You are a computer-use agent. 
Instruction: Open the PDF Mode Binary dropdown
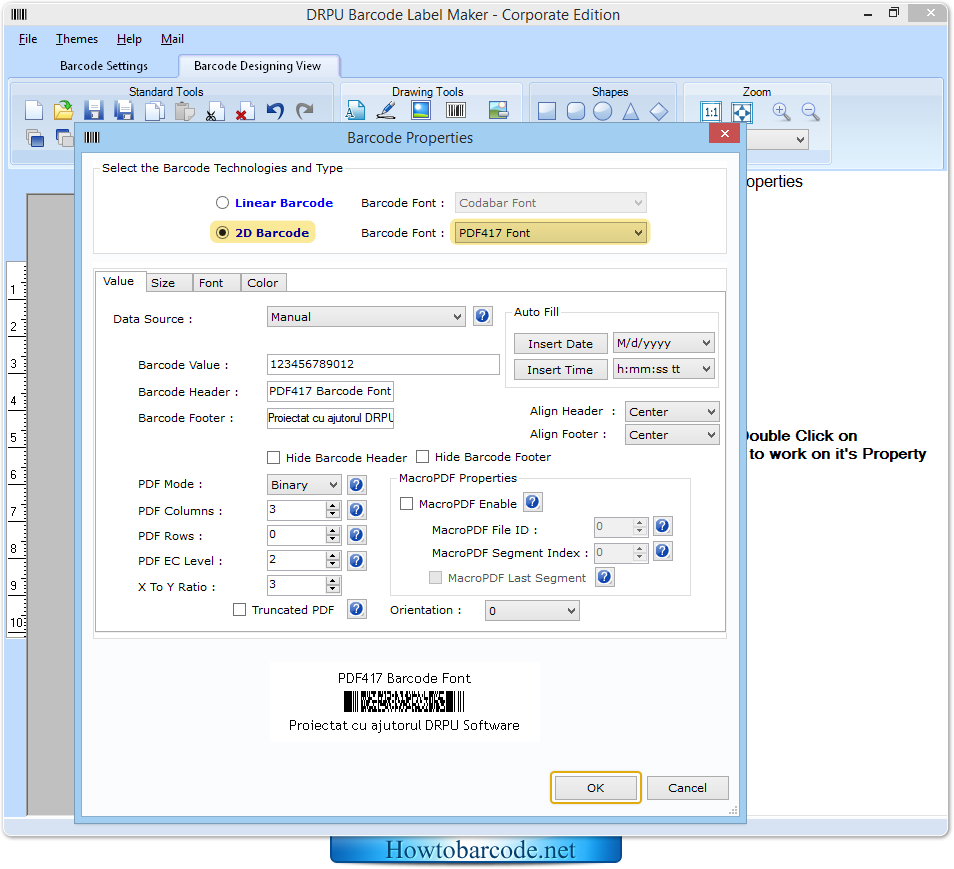point(304,485)
